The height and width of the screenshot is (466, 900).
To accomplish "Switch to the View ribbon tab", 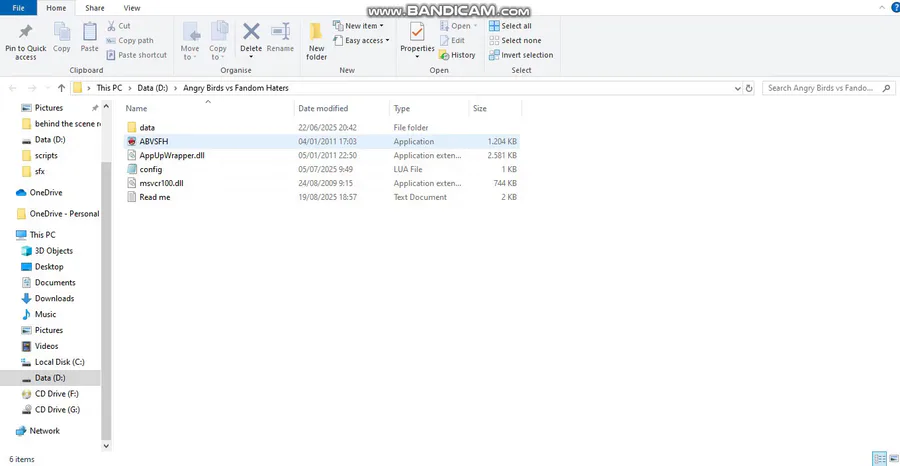I will [132, 8].
